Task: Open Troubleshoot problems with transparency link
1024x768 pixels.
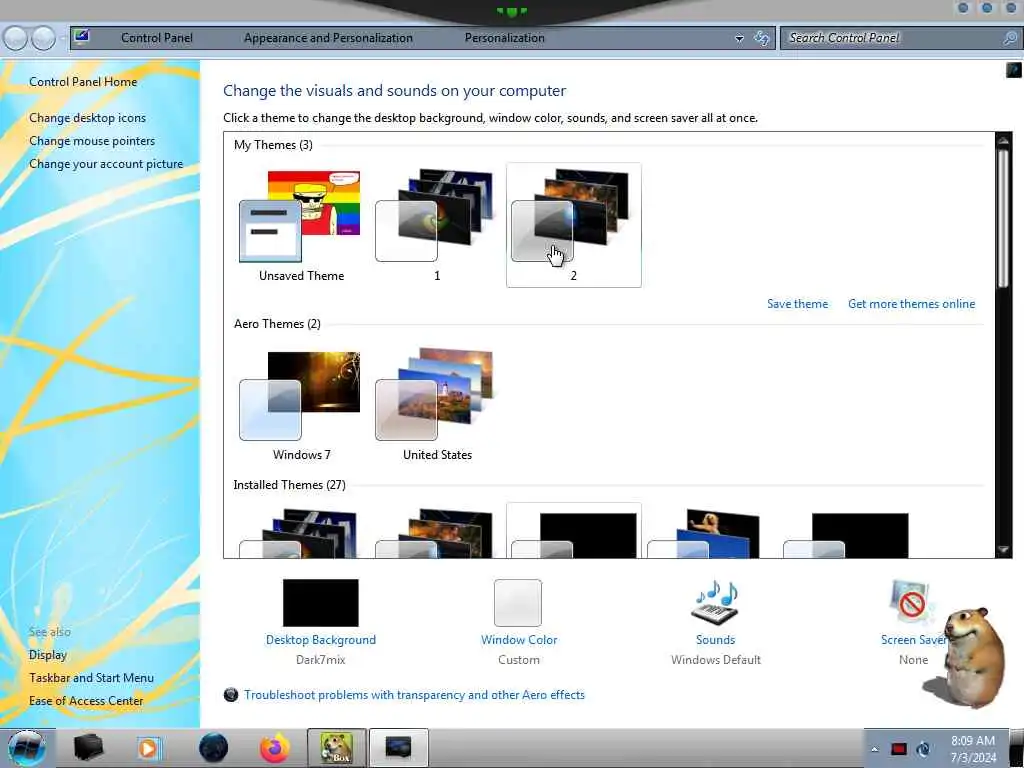Action: click(414, 695)
